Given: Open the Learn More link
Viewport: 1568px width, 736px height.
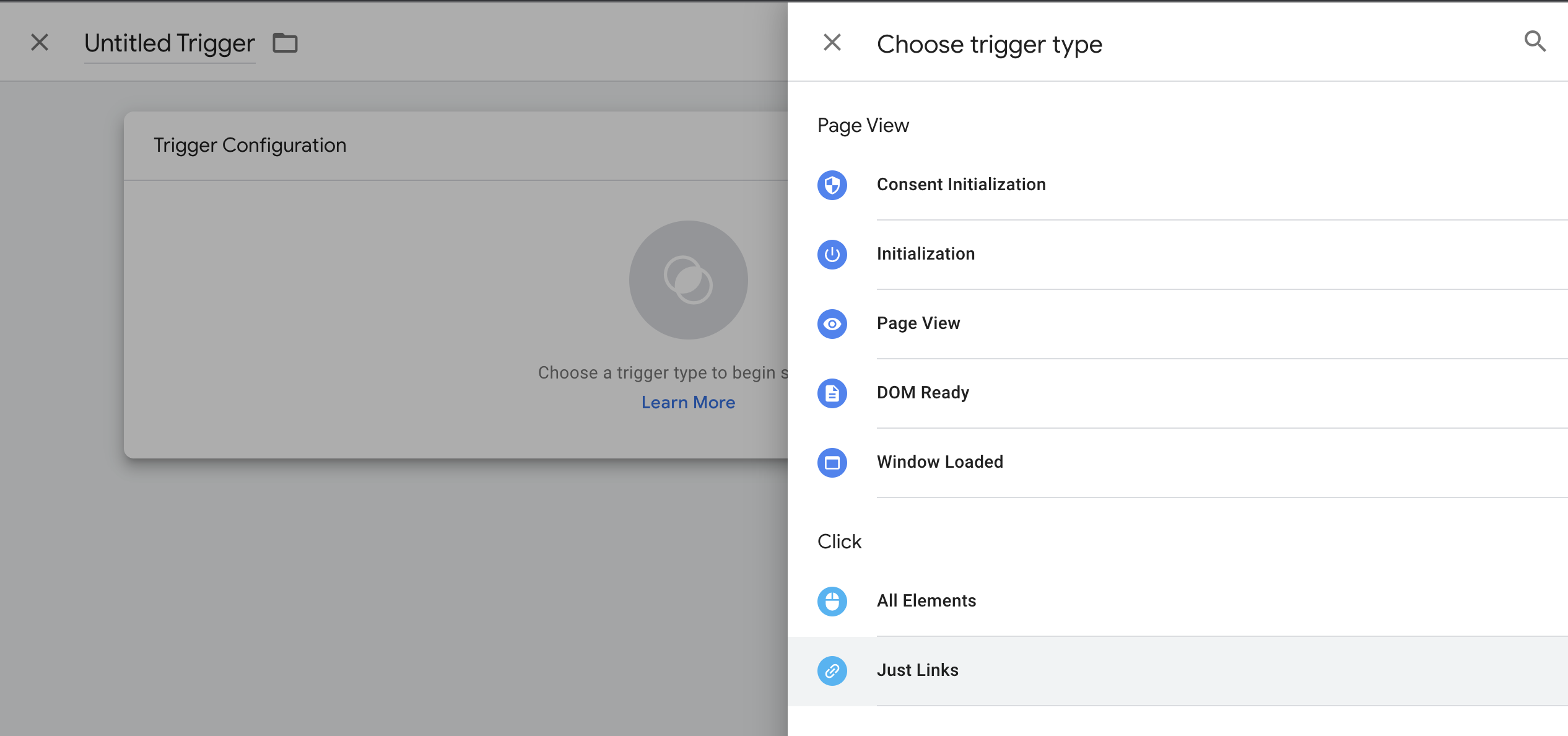Looking at the screenshot, I should click(x=688, y=403).
